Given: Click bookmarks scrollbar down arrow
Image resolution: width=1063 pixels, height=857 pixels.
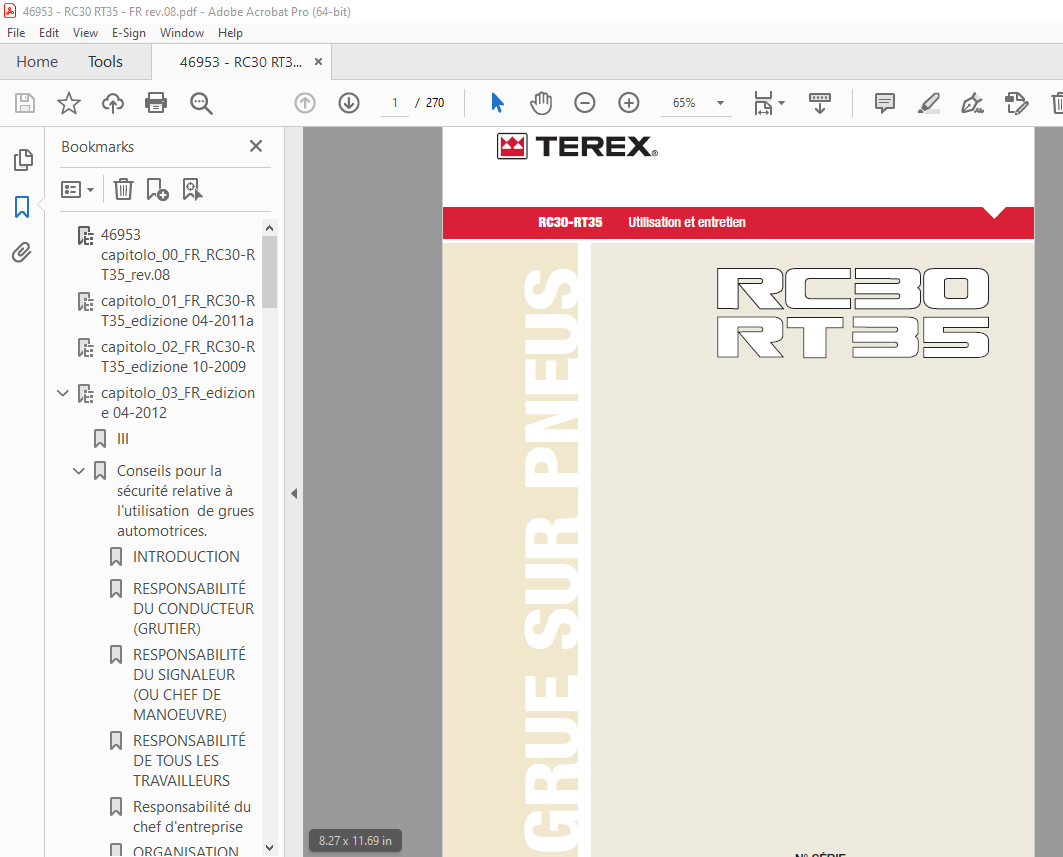Looking at the screenshot, I should [x=269, y=848].
